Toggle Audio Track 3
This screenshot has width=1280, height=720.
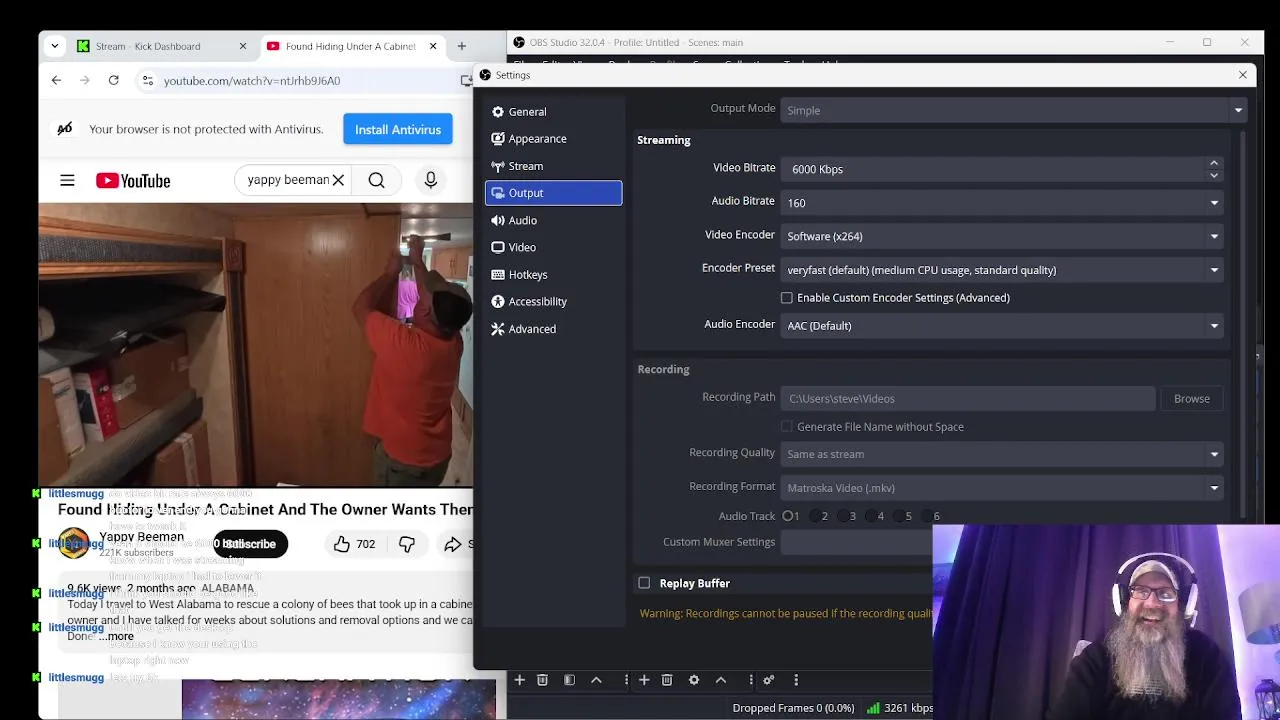click(x=843, y=516)
